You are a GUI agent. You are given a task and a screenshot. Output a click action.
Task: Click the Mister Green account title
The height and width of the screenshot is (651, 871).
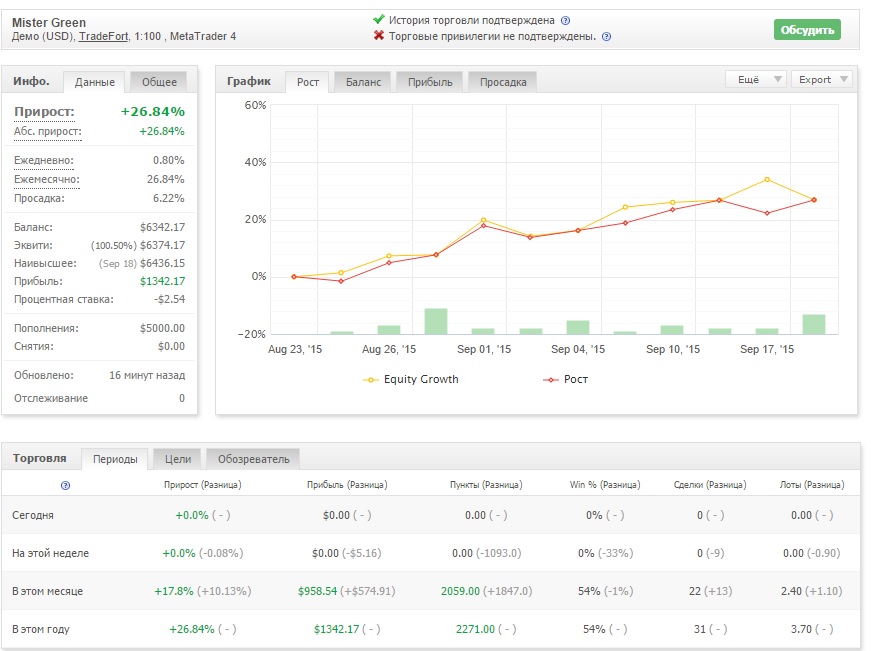(x=49, y=23)
